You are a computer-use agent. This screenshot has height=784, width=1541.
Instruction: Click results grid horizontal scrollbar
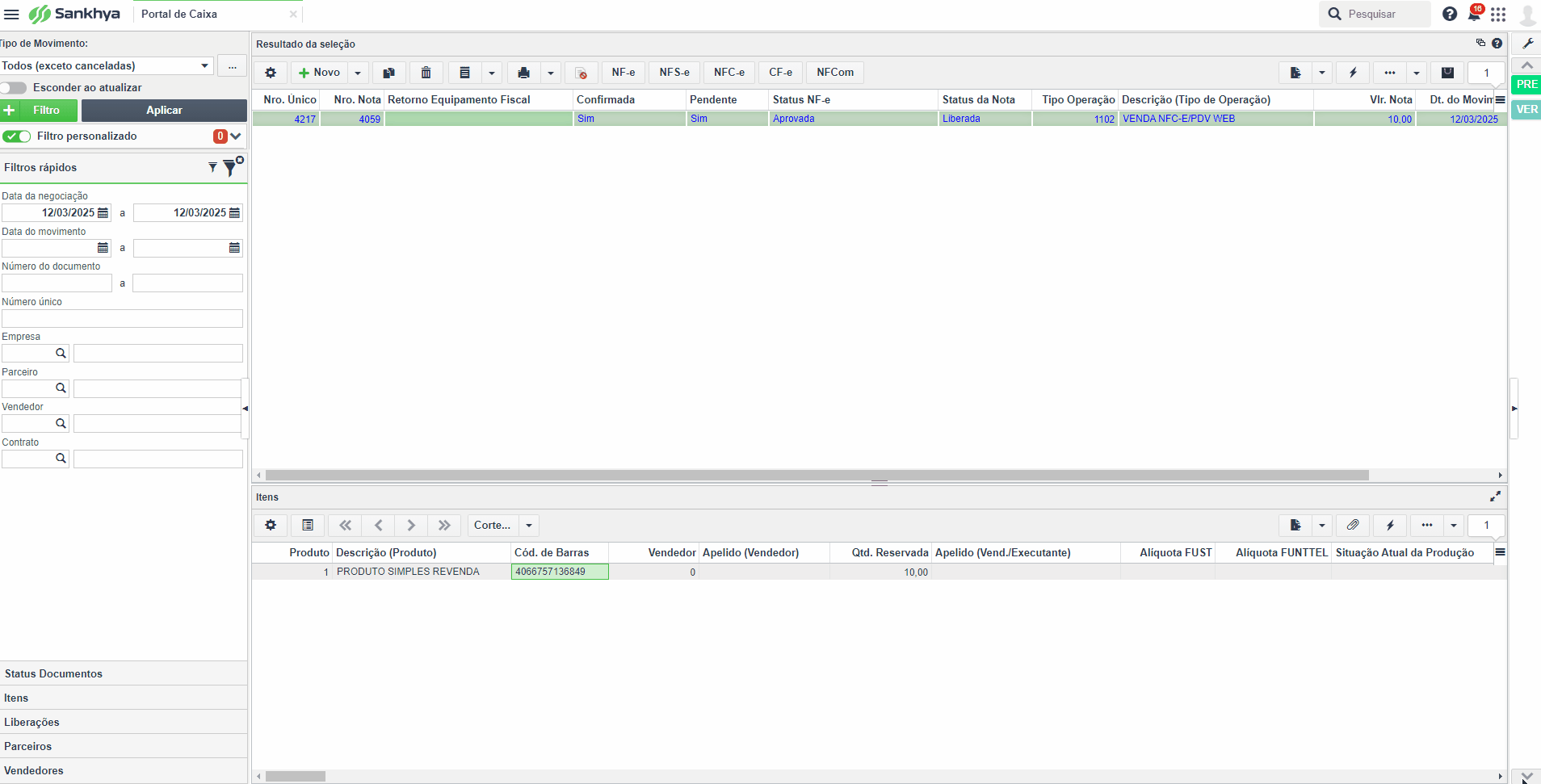tap(817, 476)
